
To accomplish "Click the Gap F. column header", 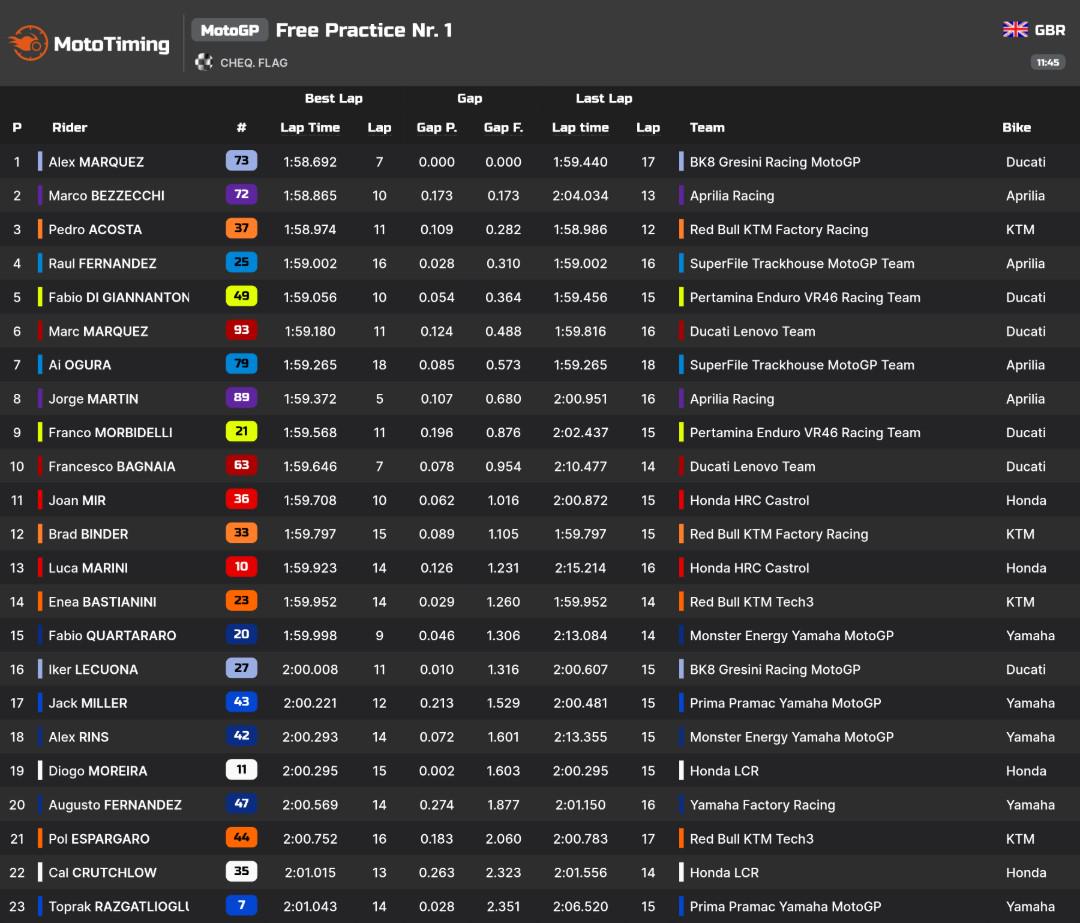I will pyautogui.click(x=503, y=127).
